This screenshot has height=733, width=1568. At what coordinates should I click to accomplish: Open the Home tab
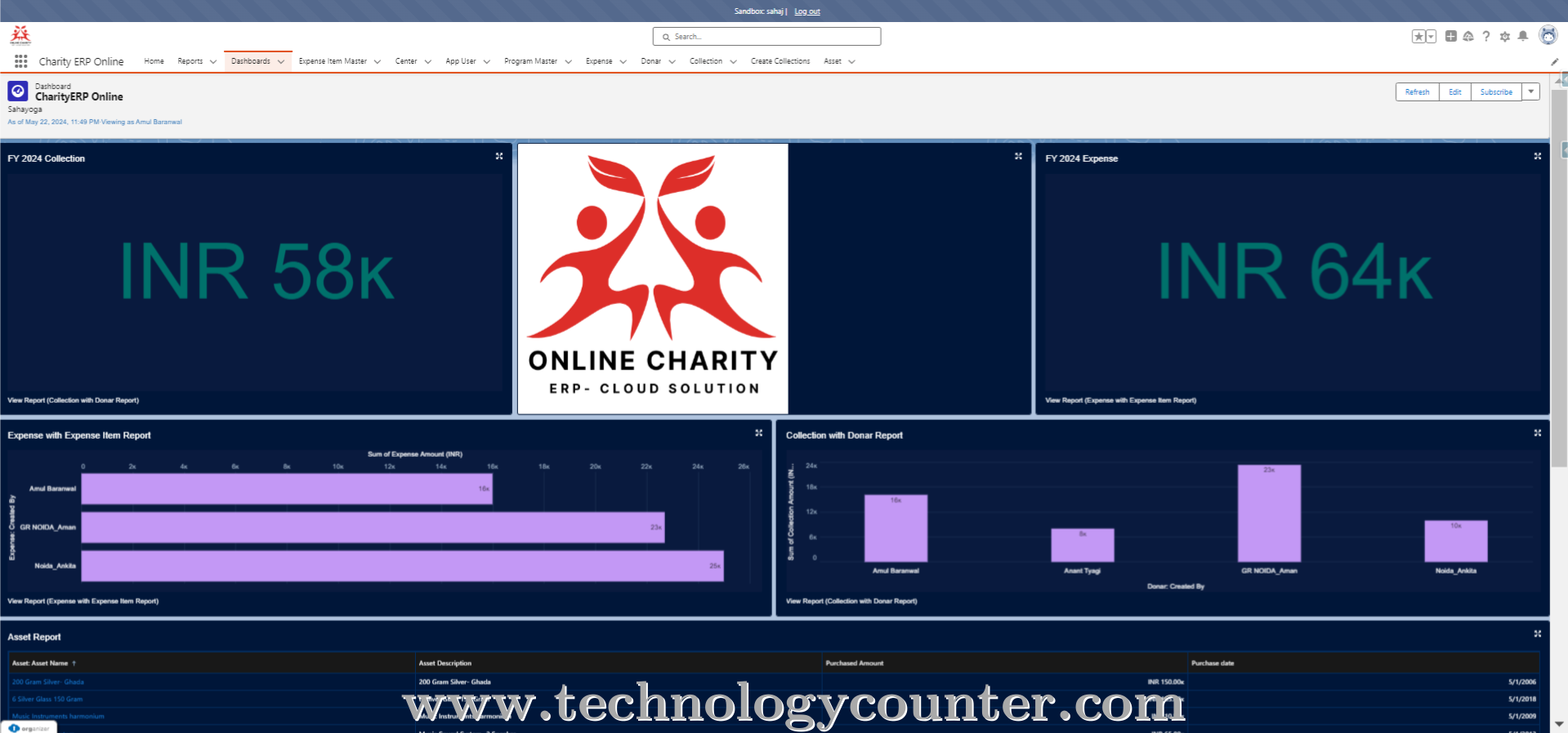pos(154,61)
